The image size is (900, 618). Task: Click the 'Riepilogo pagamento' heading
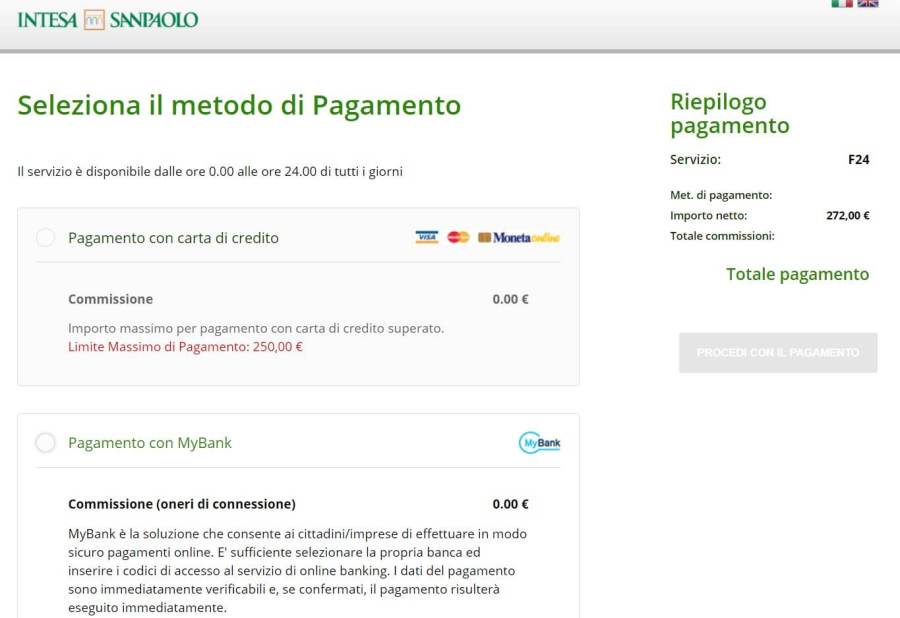[729, 114]
